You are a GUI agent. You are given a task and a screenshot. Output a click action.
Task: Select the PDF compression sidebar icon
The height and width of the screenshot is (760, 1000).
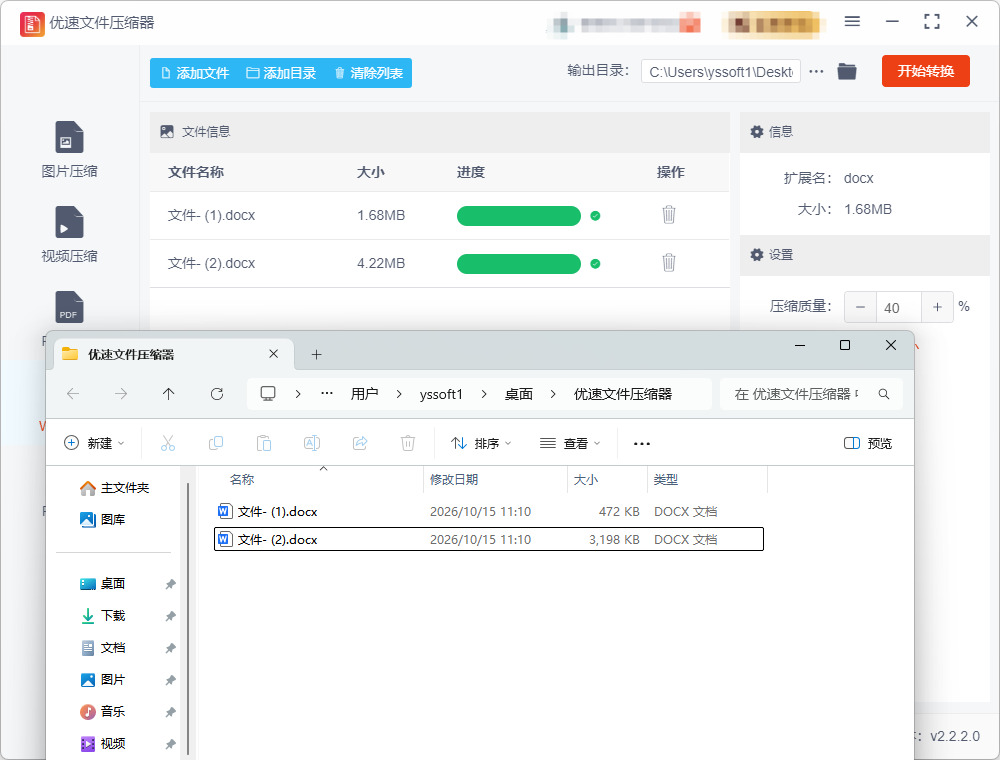pyautogui.click(x=69, y=307)
